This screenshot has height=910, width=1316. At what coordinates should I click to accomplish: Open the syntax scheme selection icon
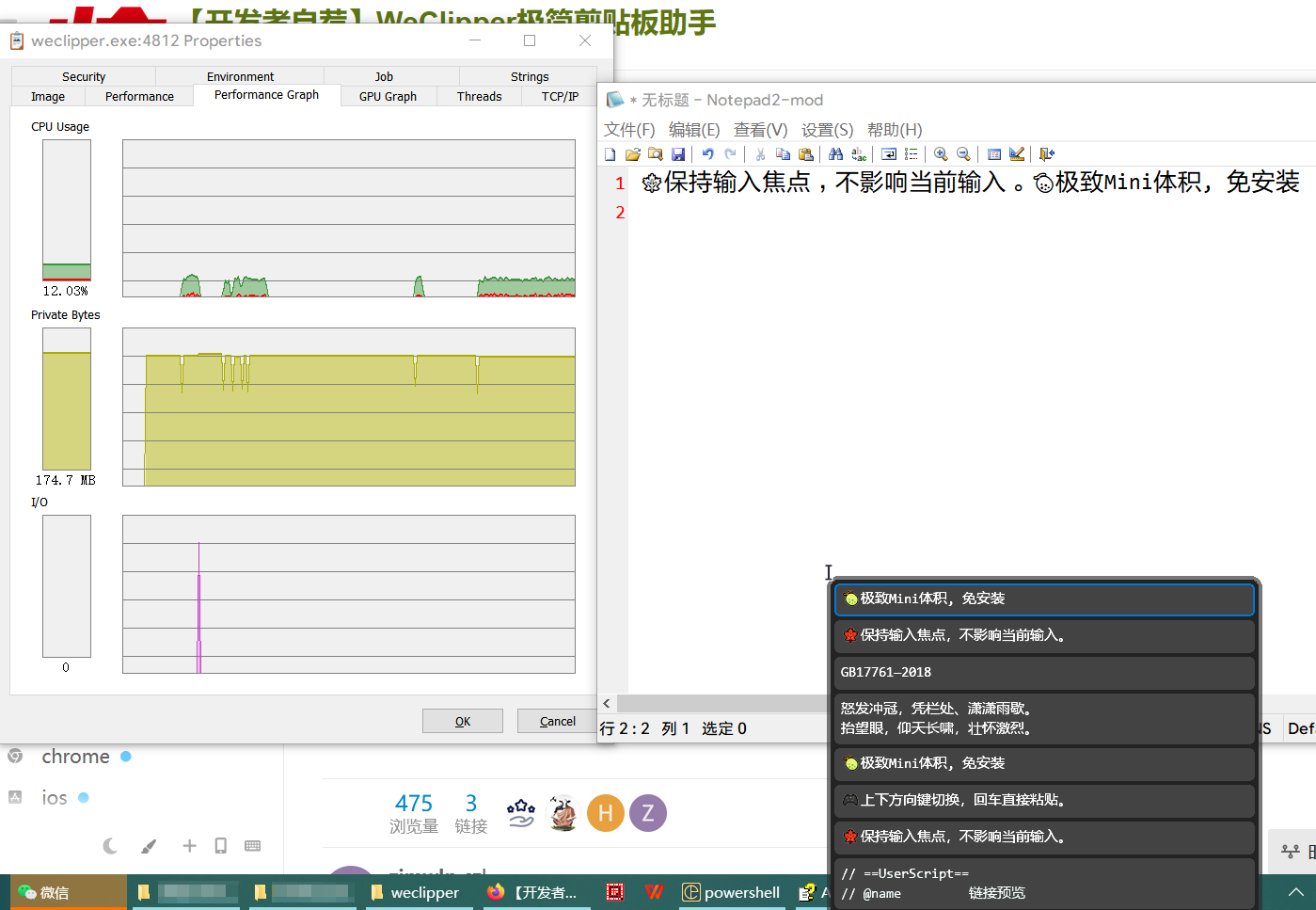pos(994,154)
